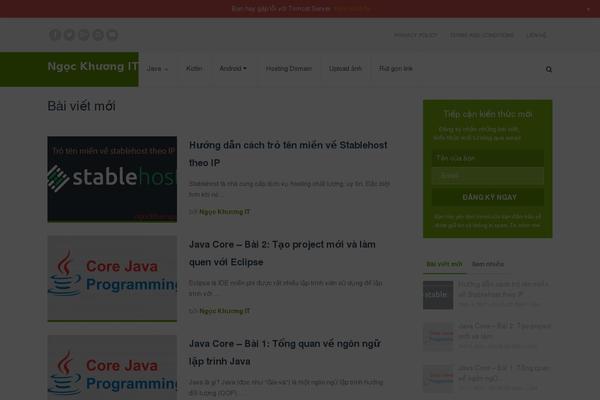Open the sidebar Java Core Bài 1 thumbnail
The width and height of the screenshot is (600, 400).
tap(438, 379)
